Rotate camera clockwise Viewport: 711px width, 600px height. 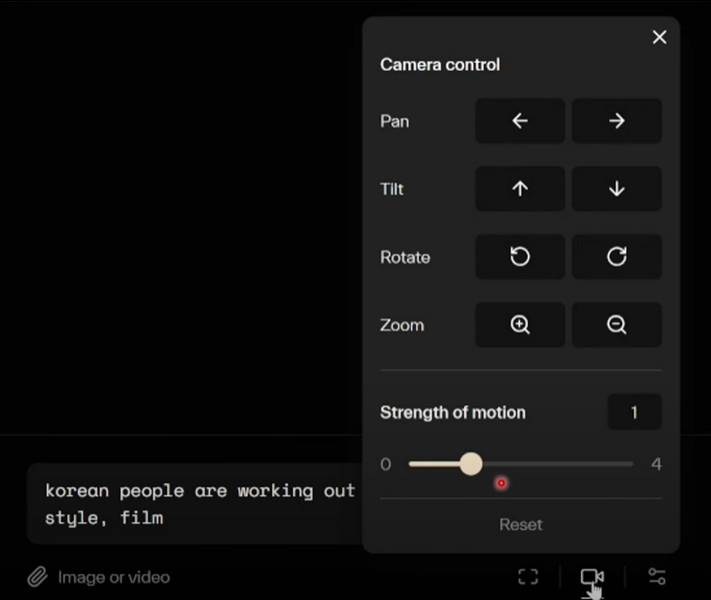(617, 257)
